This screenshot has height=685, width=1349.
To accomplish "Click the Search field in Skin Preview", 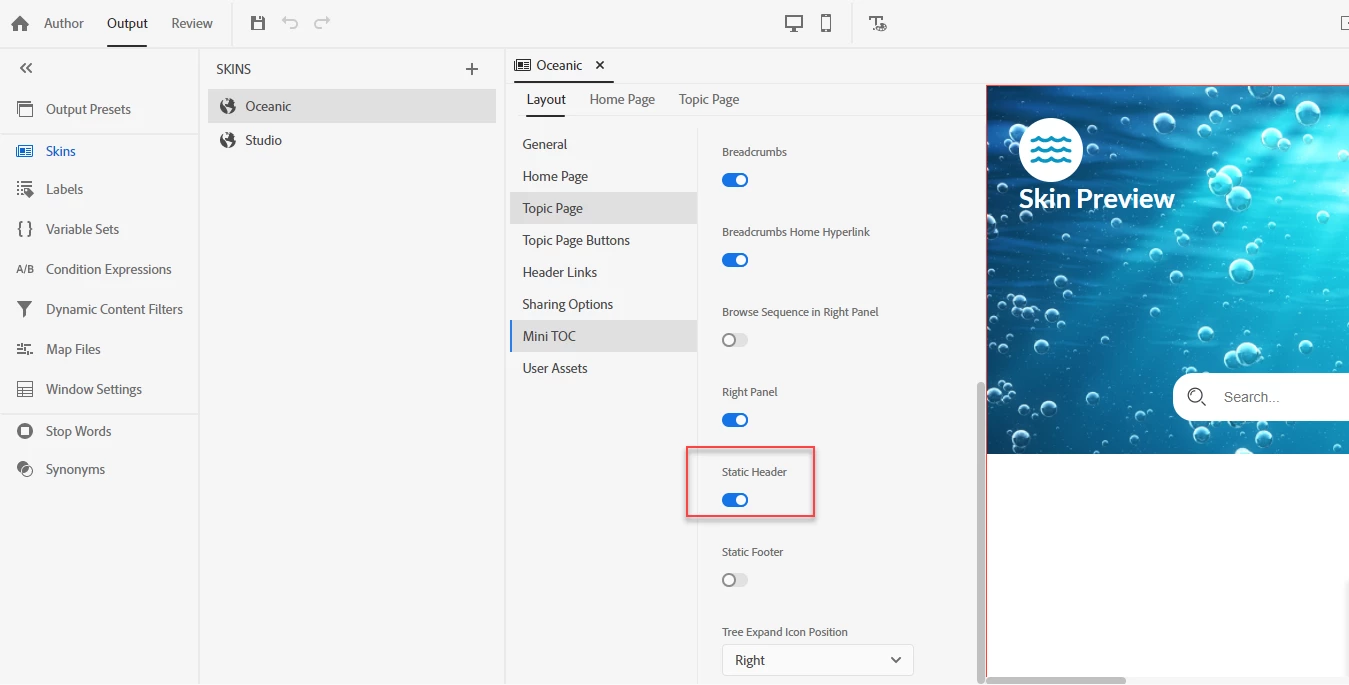I will pyautogui.click(x=1261, y=397).
